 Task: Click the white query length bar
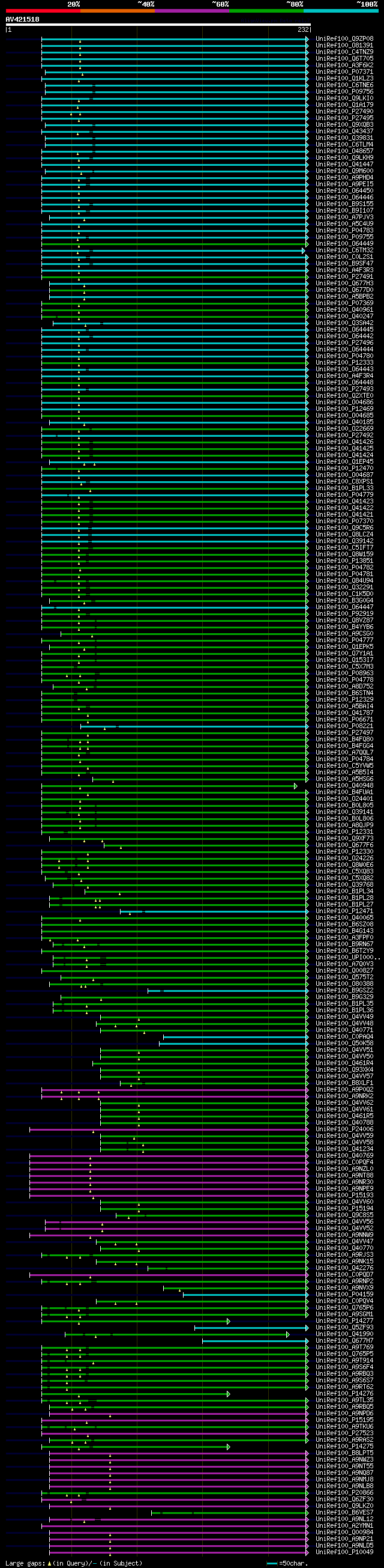coord(158,25)
